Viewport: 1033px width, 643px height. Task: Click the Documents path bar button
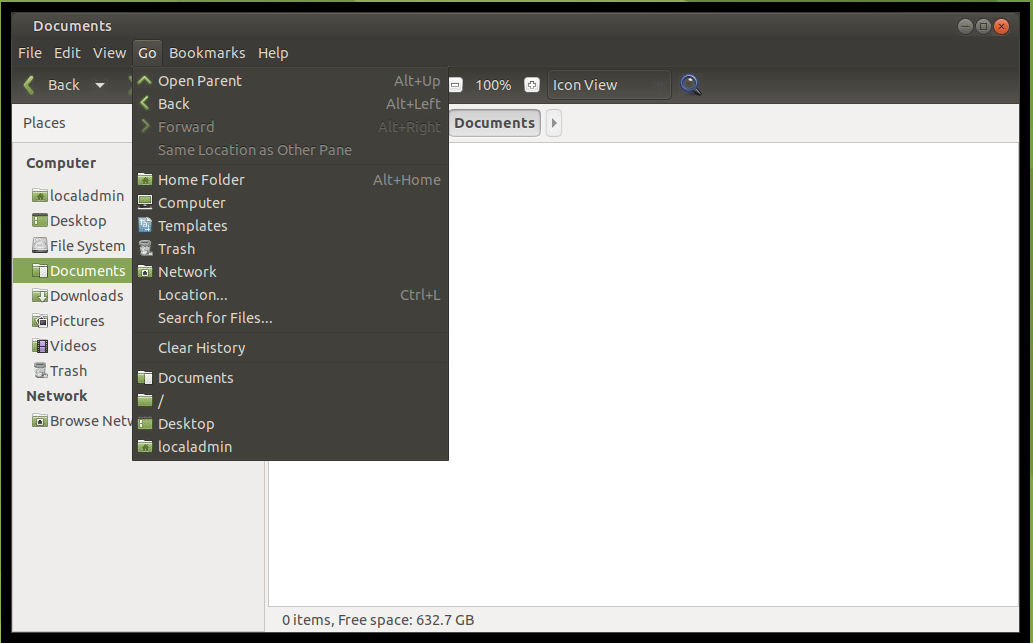[x=494, y=123]
